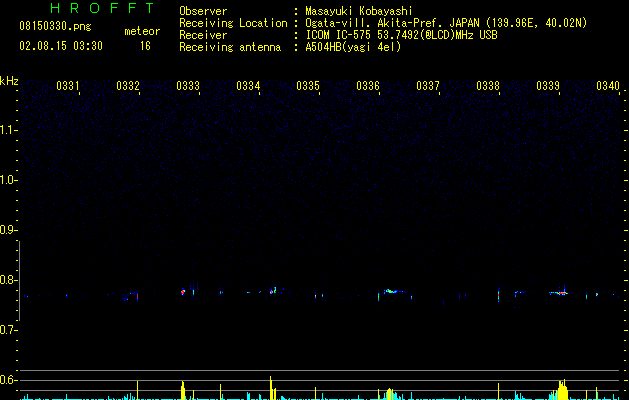Click the 1.1 kHz axis label
The image size is (629, 400).
coord(8,130)
